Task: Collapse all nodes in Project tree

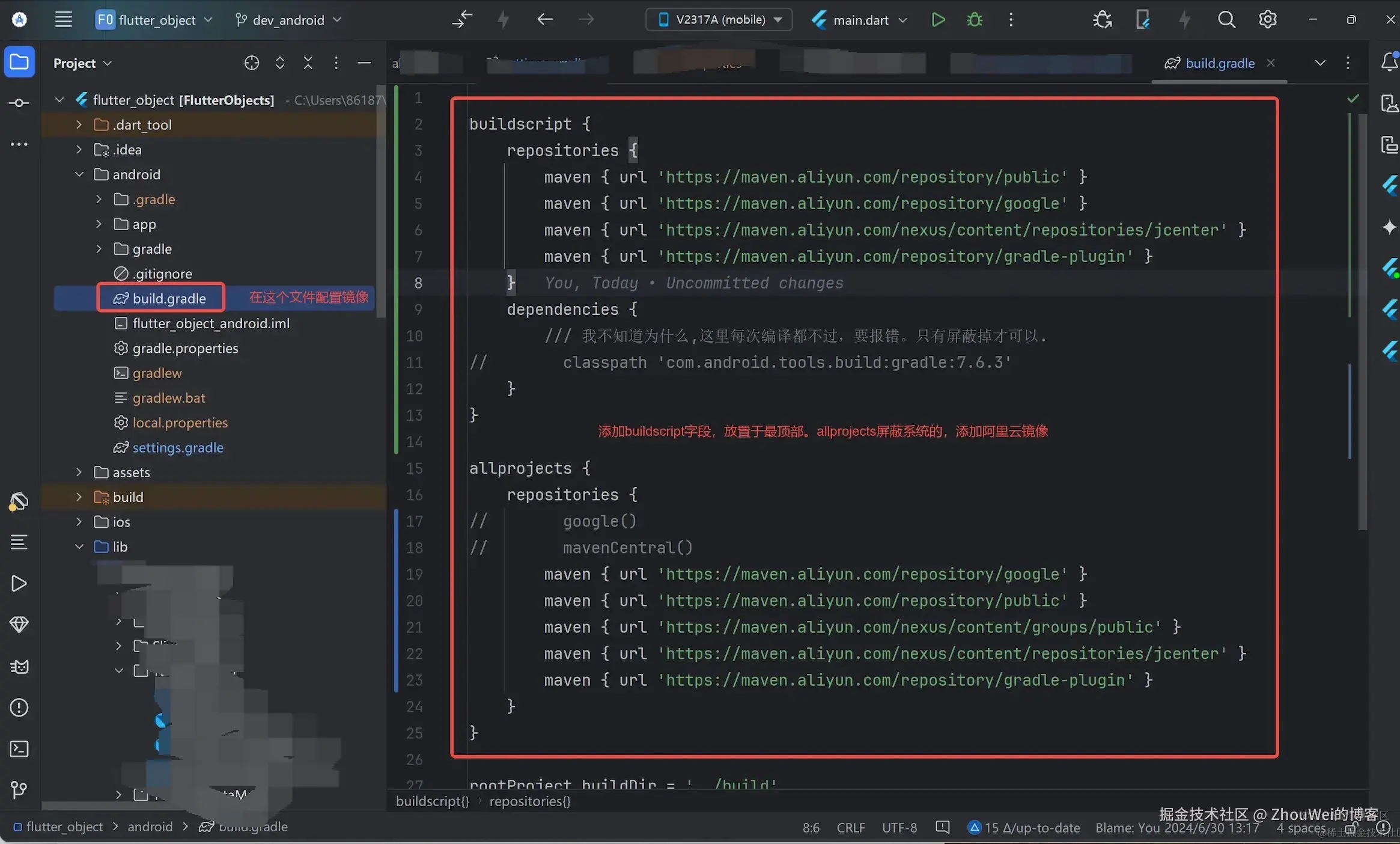Action: tap(308, 63)
